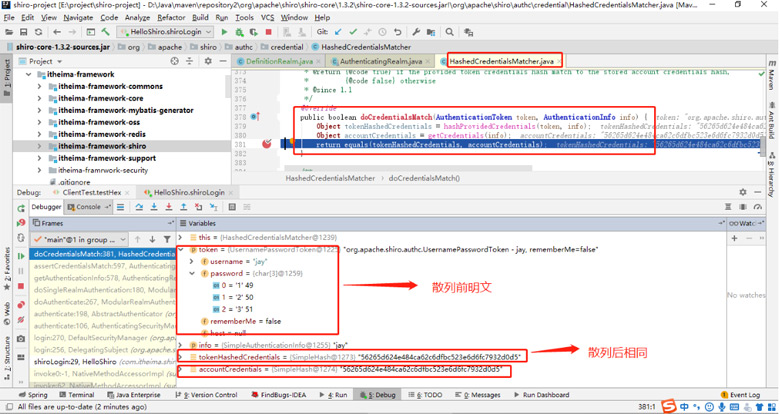Stop execution with the red toolbar square
The height and width of the screenshot is (414, 780).
tap(269, 32)
